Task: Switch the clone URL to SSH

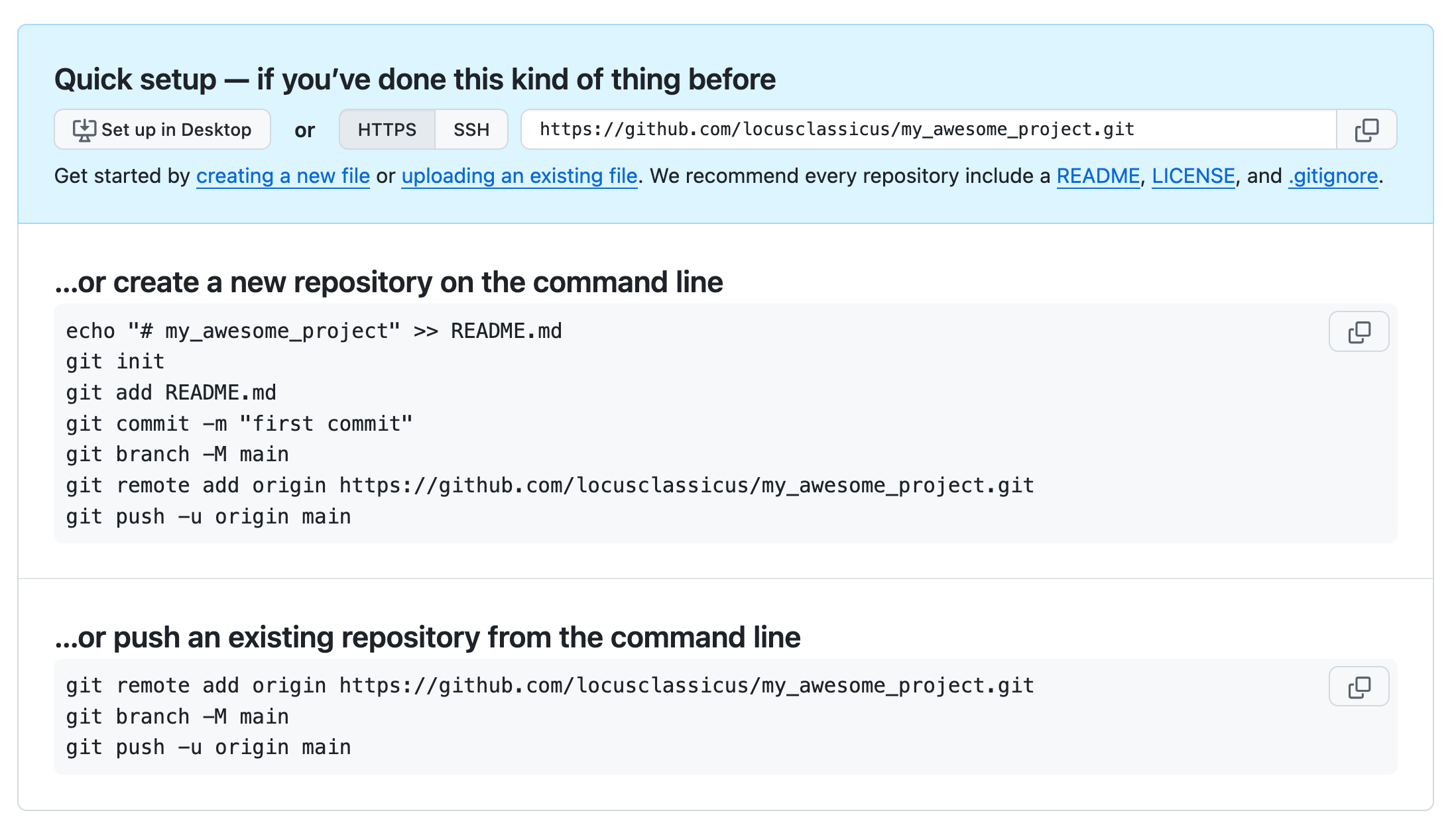Action: coord(471,130)
